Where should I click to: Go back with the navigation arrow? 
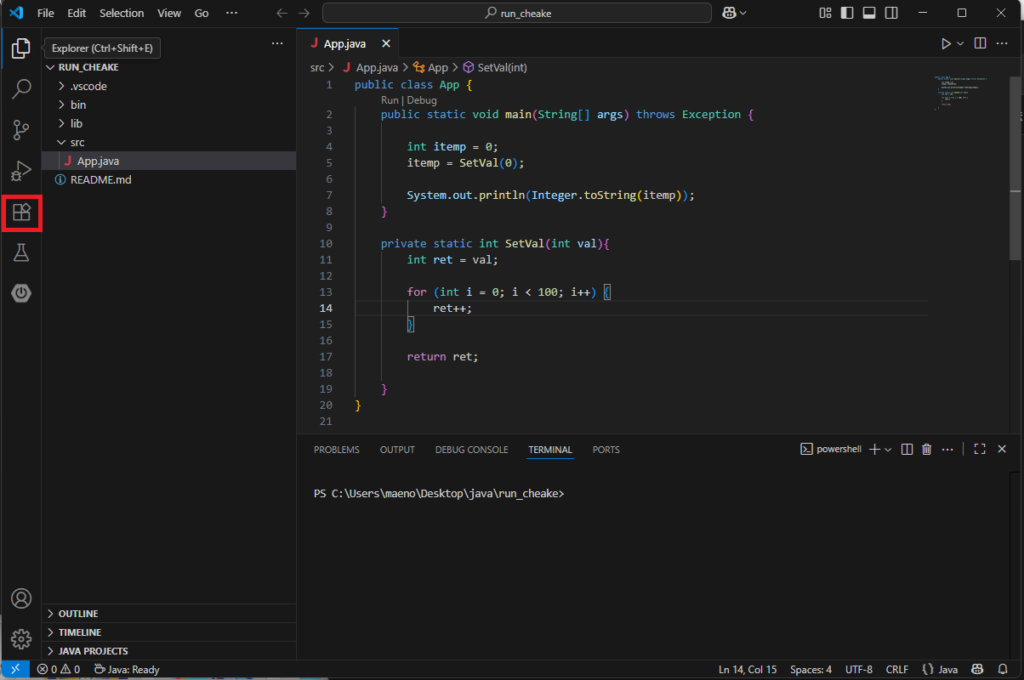point(281,13)
